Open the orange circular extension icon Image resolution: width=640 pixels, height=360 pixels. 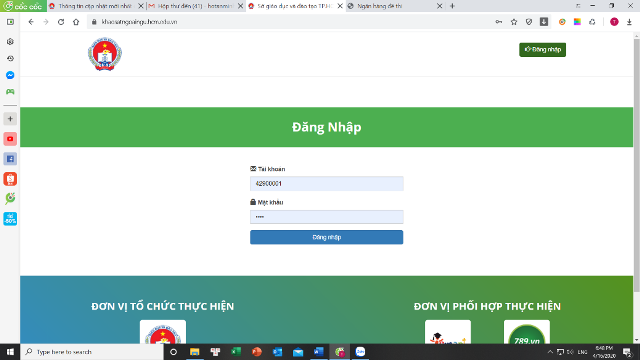pyautogui.click(x=562, y=22)
